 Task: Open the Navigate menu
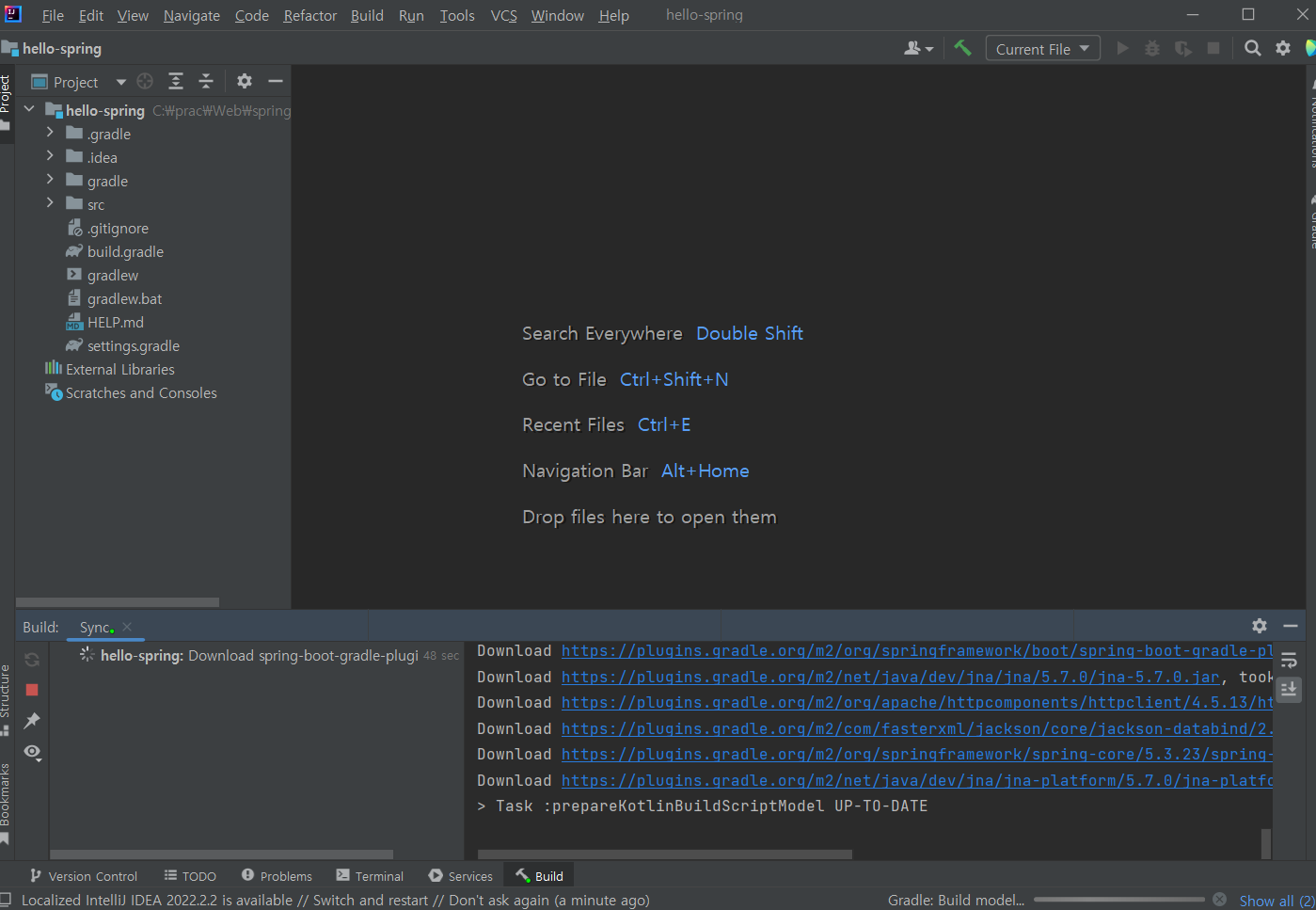(x=192, y=16)
